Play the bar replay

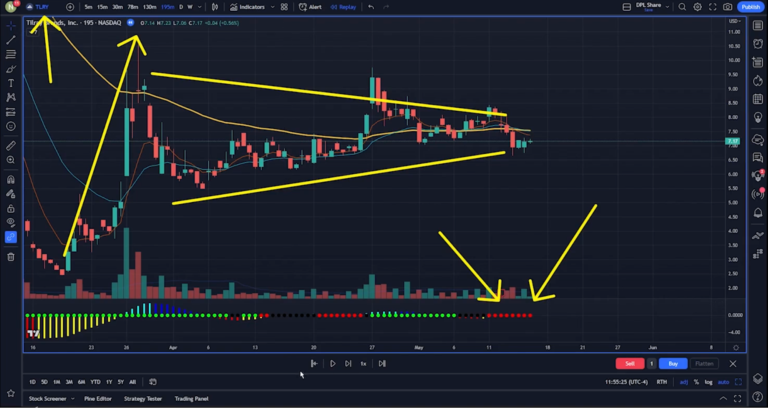pyautogui.click(x=333, y=364)
